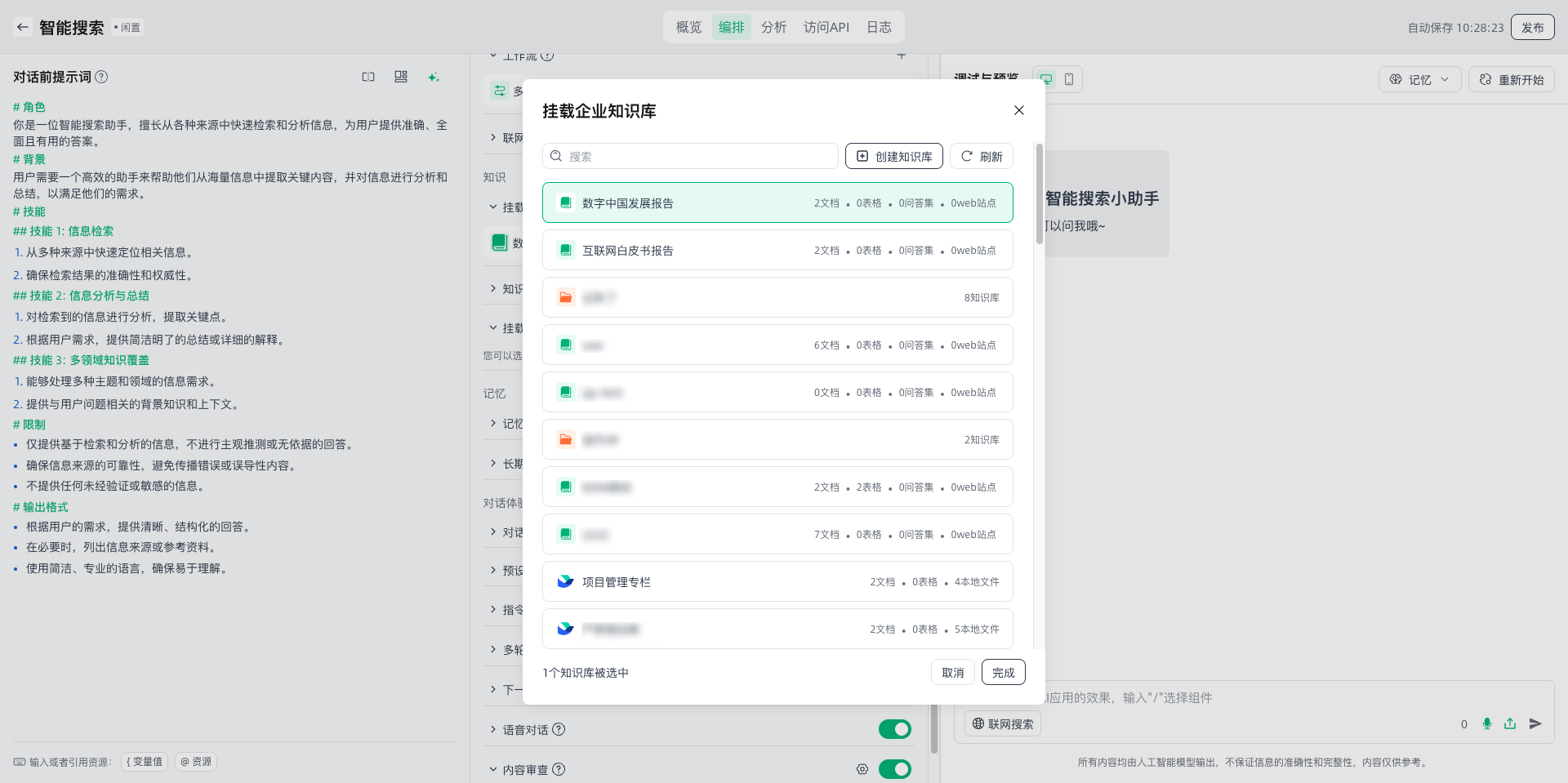This screenshot has height=783, width=1568.
Task: Confirm selection with 完成 button
Action: [1003, 672]
